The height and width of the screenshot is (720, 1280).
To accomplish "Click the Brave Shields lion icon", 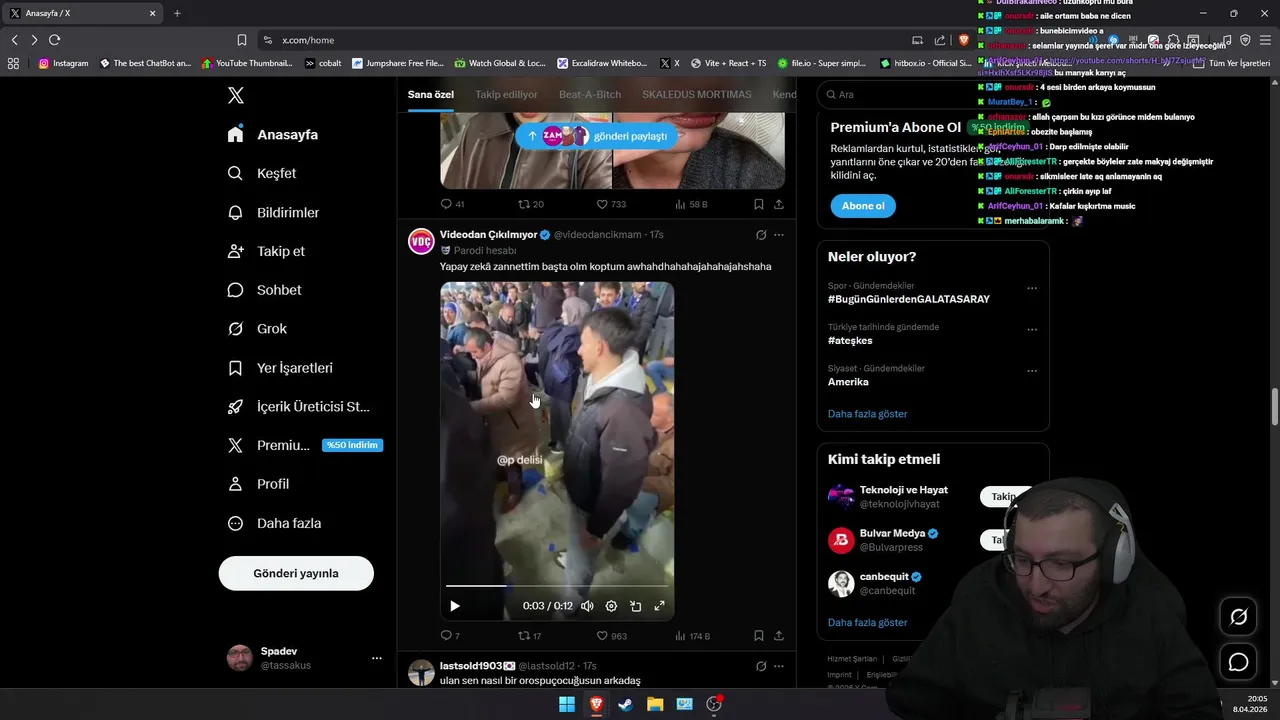I will [963, 40].
